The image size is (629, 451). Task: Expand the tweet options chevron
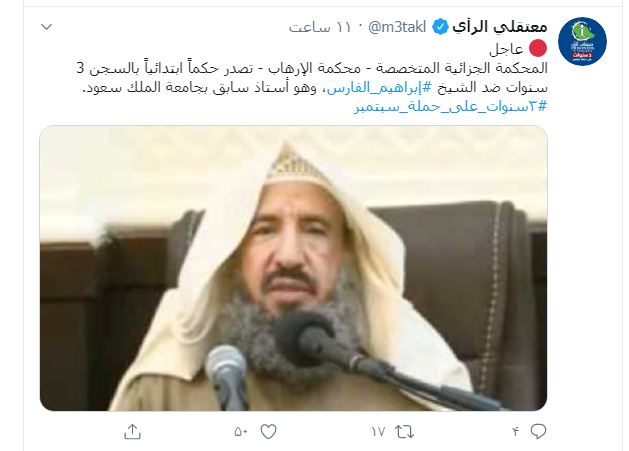[47, 27]
